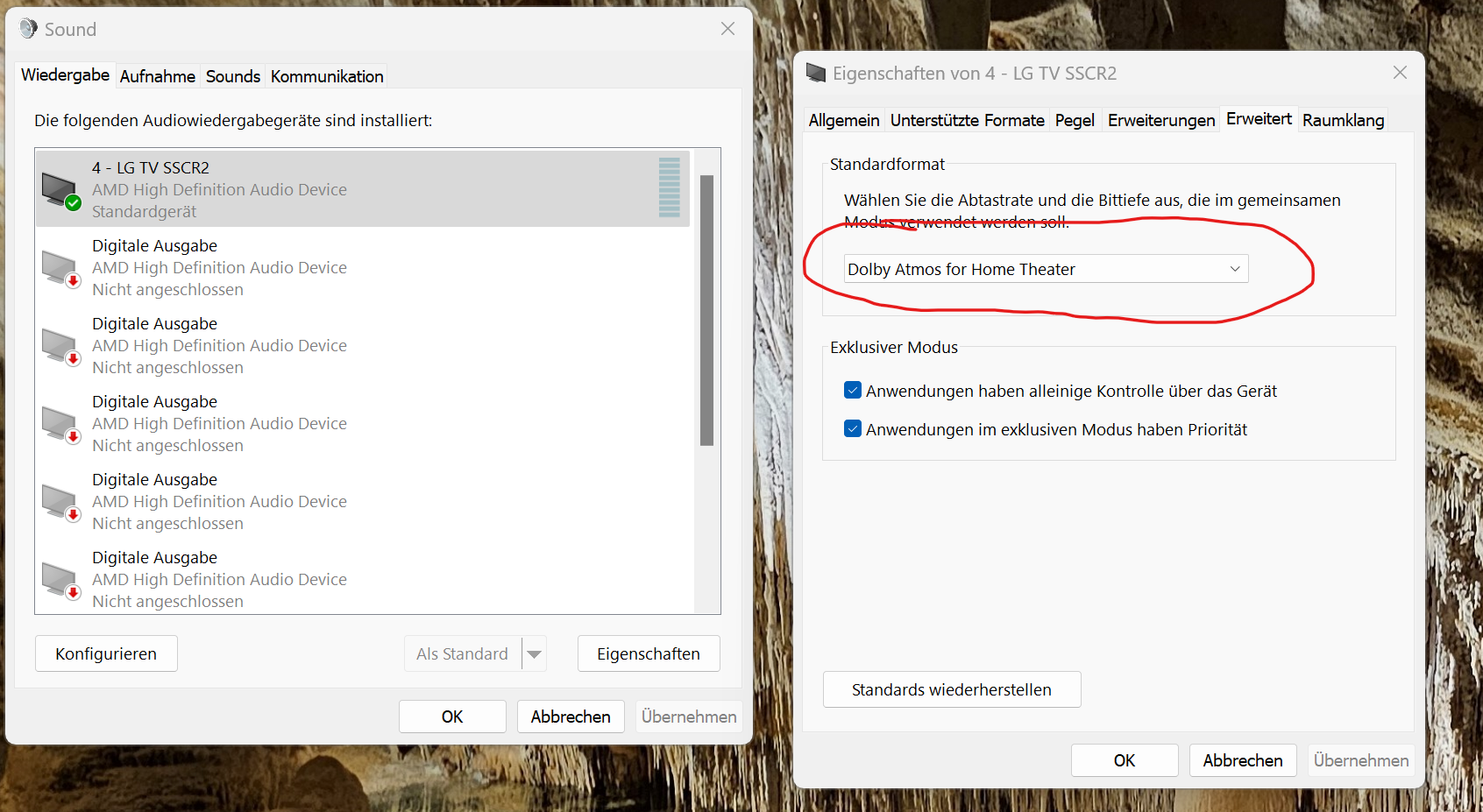1483x812 pixels.
Task: Expand the Als Standard dropdown arrow
Action: [535, 653]
